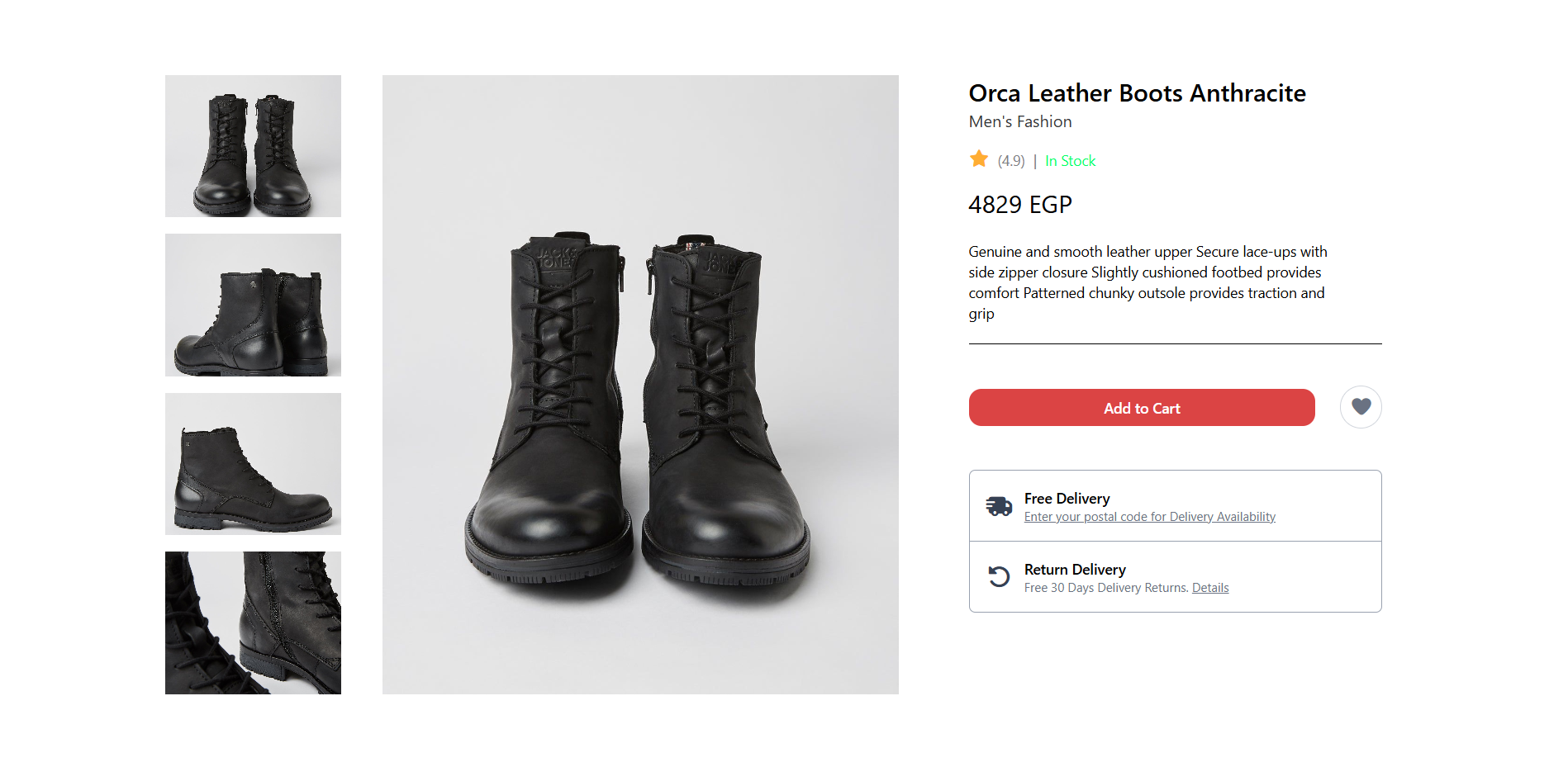Click the 4829 EGP price
The image size is (1568, 767).
point(1020,205)
